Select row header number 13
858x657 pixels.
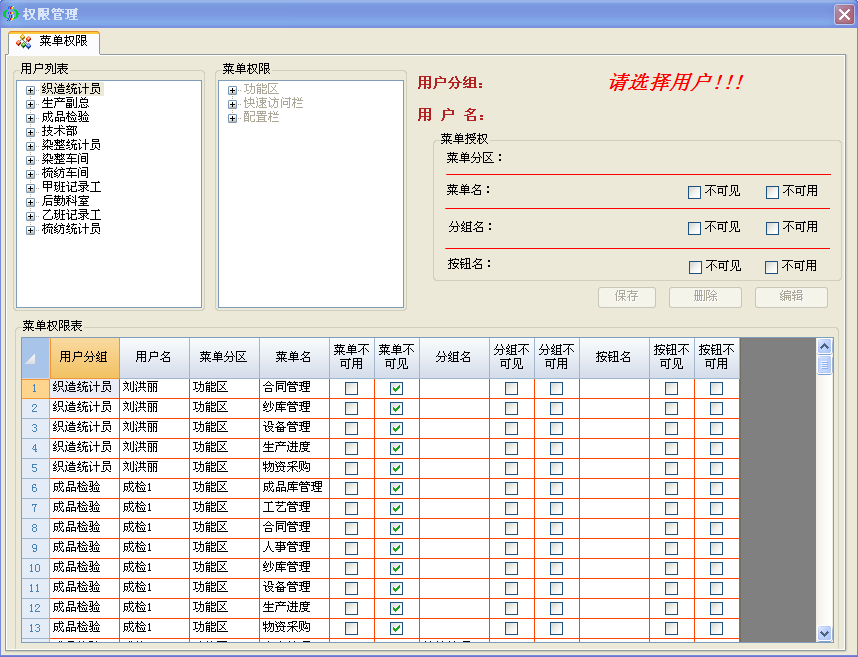[36, 628]
